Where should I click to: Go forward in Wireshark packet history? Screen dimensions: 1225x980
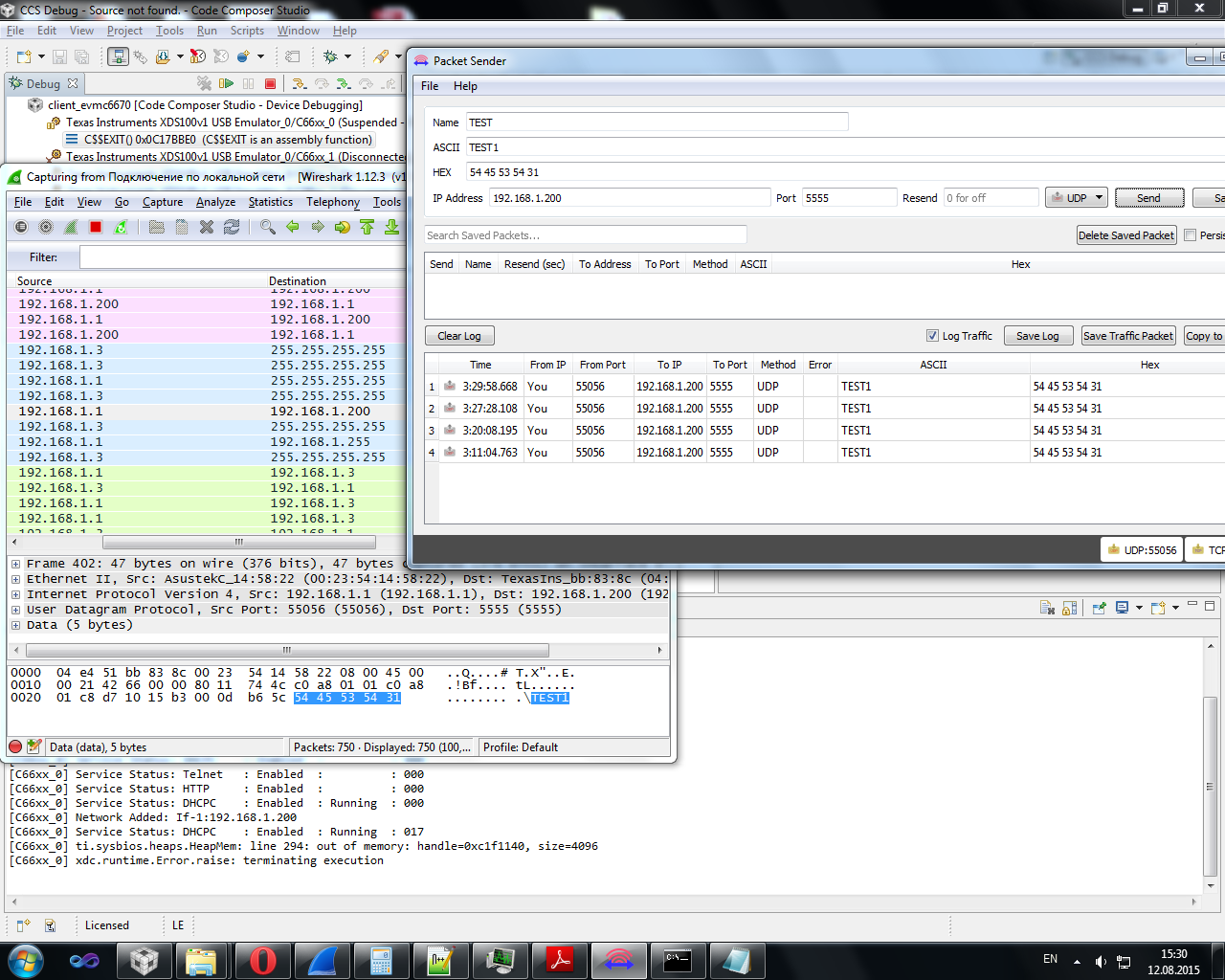pos(318,227)
